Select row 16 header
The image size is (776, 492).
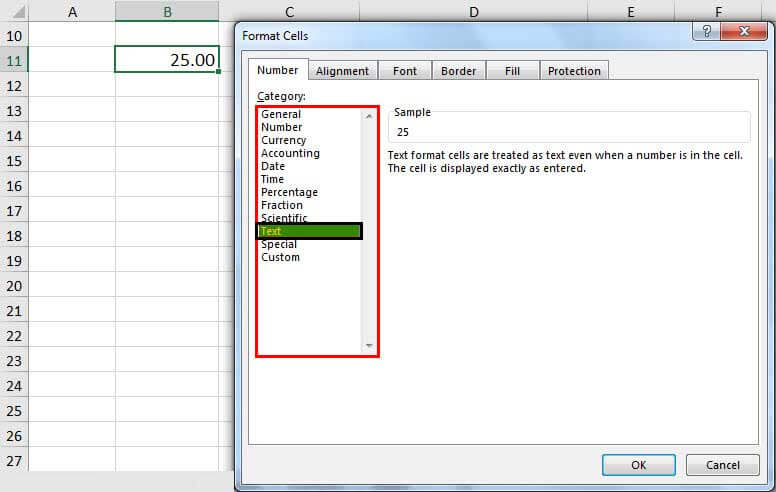(x=14, y=186)
